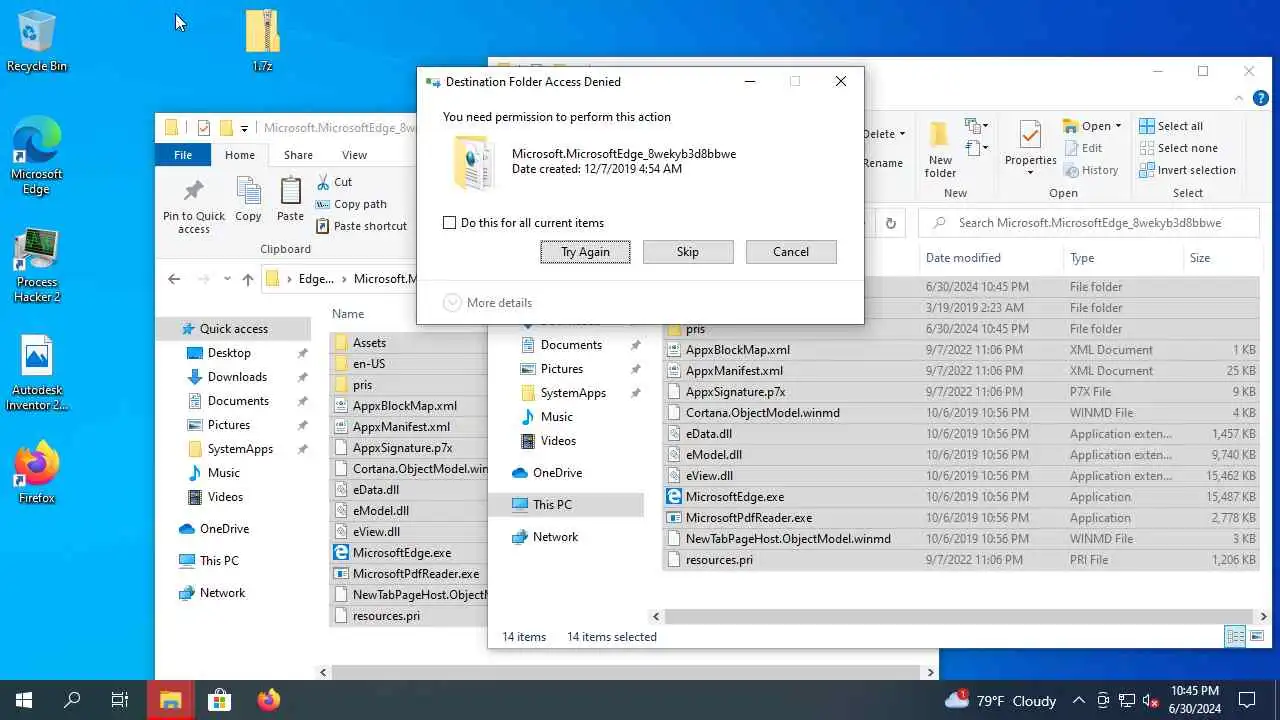The image size is (1280, 720).
Task: Open taskbar search magnifier
Action: pos(72,700)
